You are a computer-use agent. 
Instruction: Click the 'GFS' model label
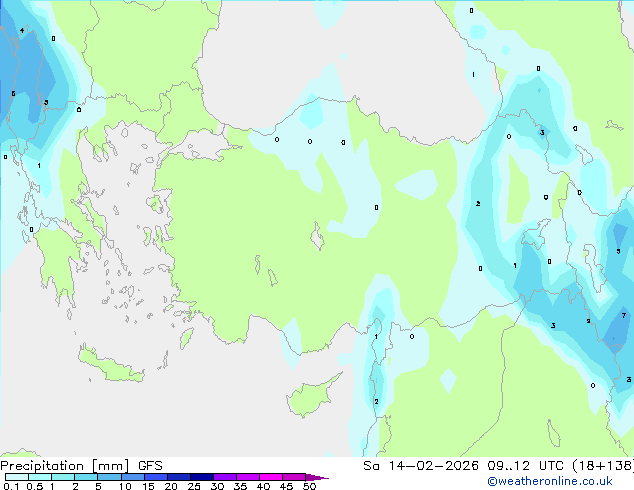point(150,466)
